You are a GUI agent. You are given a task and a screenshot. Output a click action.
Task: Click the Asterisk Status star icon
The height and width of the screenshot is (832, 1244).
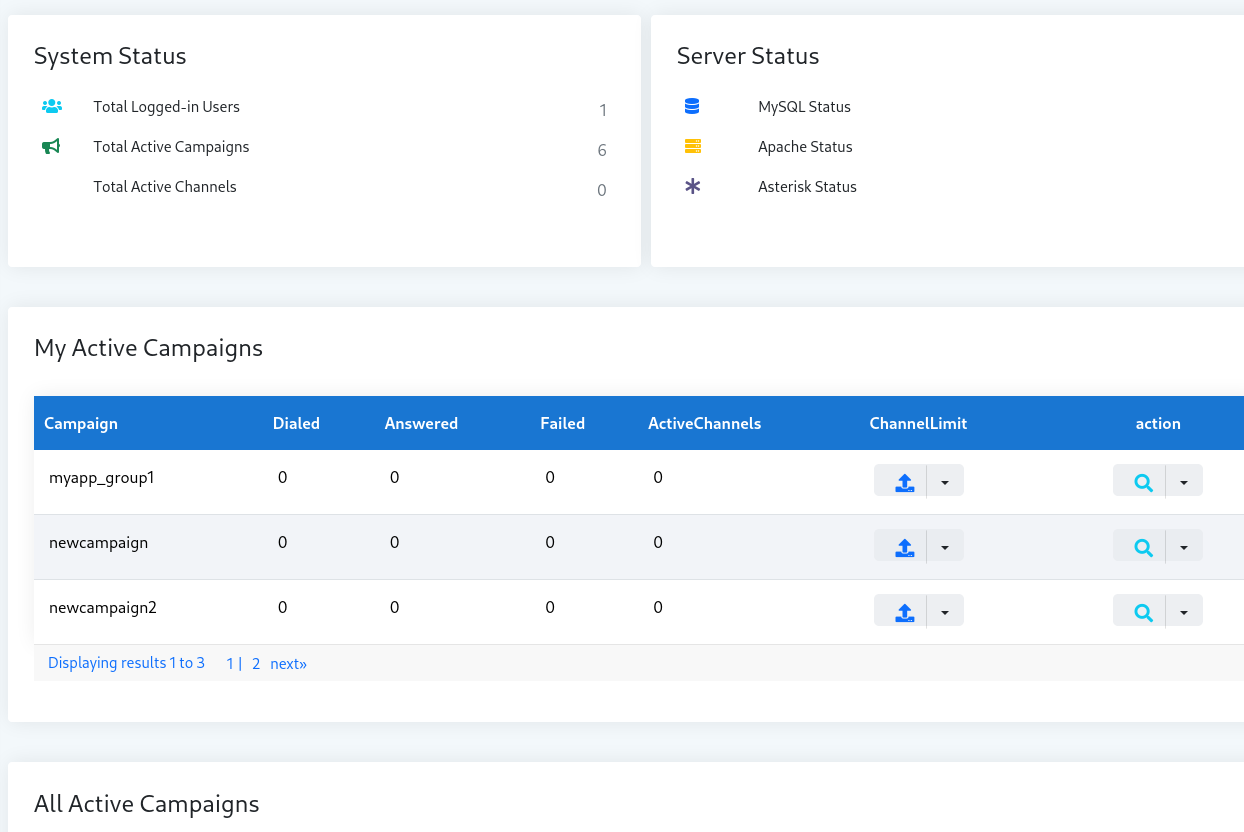(692, 186)
